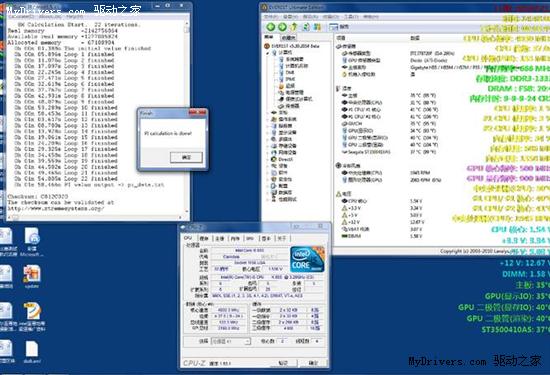Select 系统摘要 item in EVEREST tree
This screenshot has height=375, width=550.
tap(291, 59)
